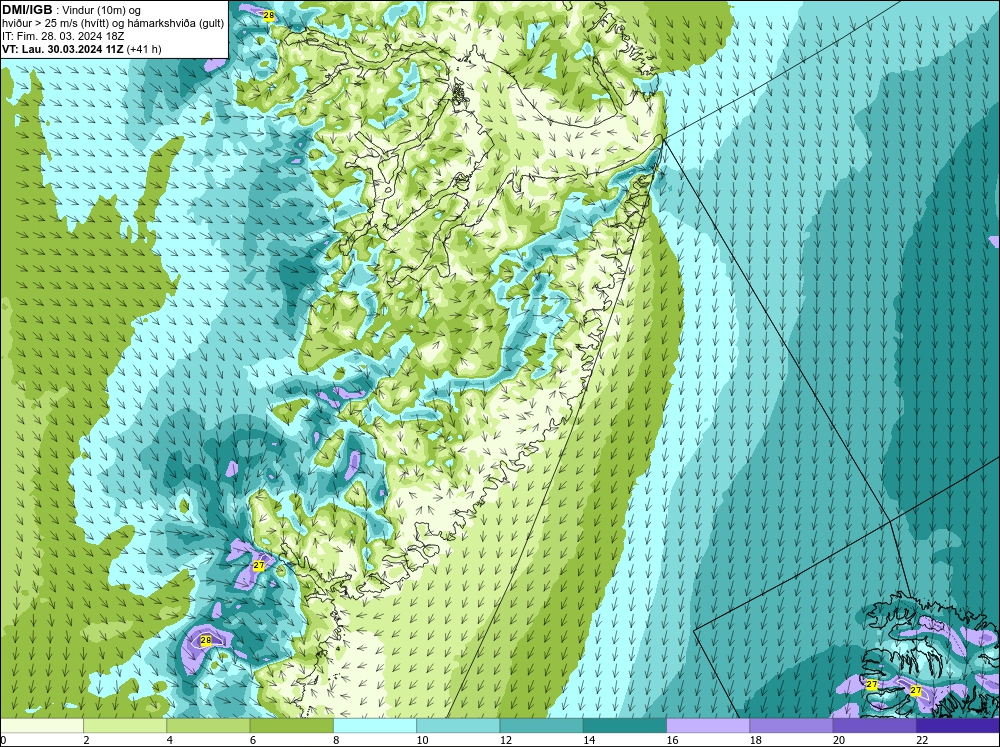Click the 'VT: Lau. 30.03.2024 11Z (+41 h)' line
The image size is (1000, 747).
[82, 48]
